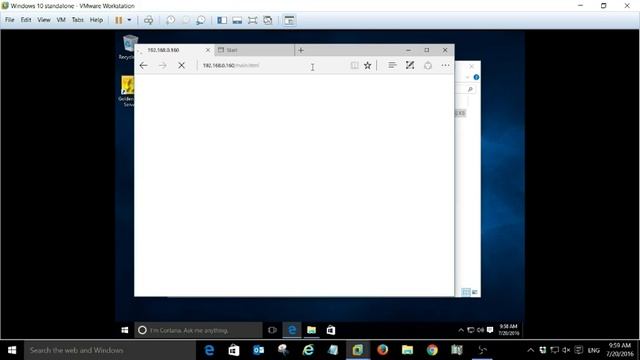Screen dimensions: 640x360
Task: Toggle console view toolbar icon
Action: 289,20
